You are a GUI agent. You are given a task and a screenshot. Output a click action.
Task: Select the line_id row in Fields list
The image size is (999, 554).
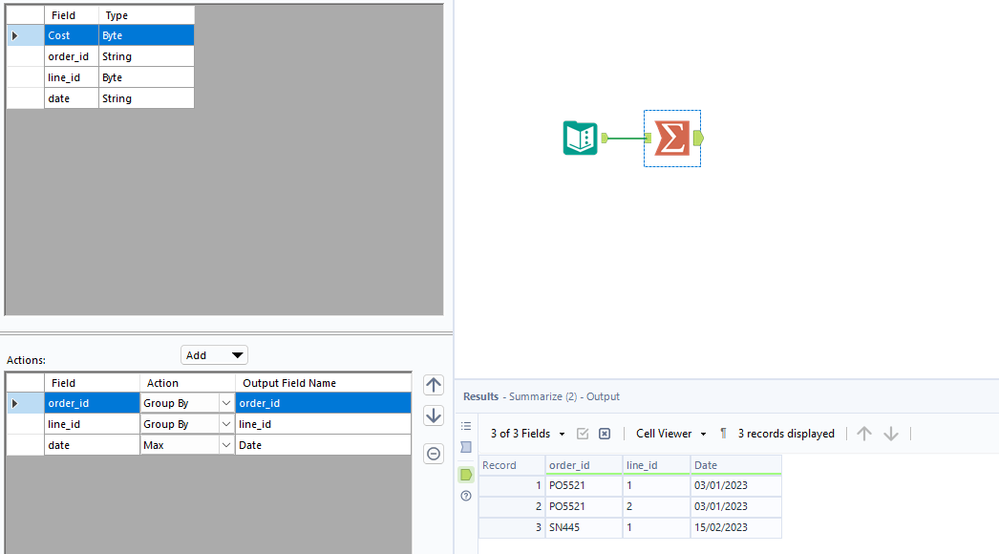pos(101,78)
